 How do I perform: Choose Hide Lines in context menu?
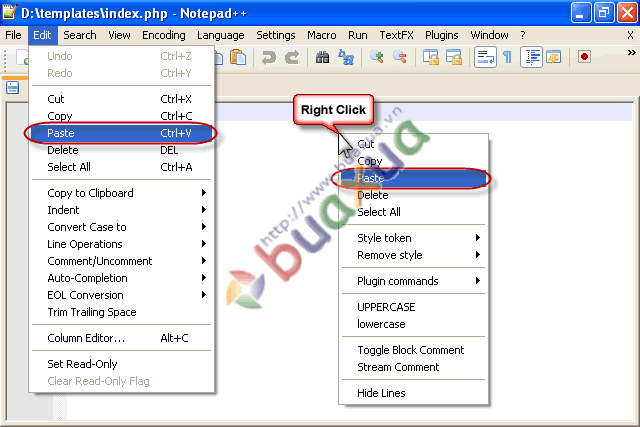click(x=413, y=393)
